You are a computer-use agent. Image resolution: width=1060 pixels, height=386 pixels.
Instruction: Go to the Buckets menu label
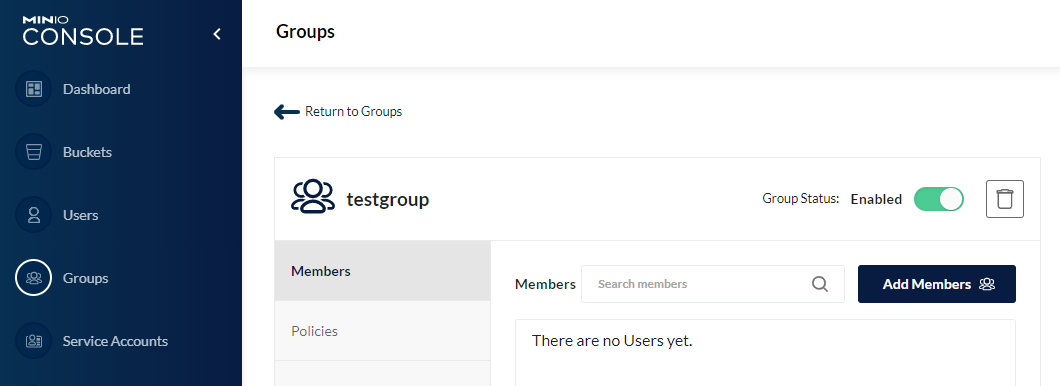(x=87, y=152)
